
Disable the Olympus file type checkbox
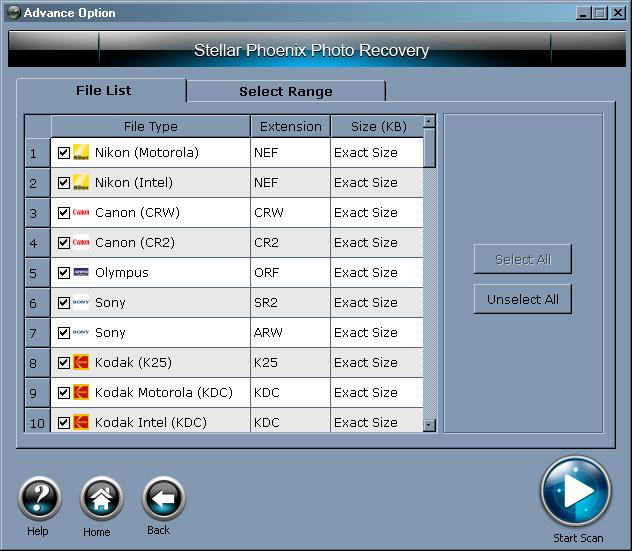(x=64, y=273)
